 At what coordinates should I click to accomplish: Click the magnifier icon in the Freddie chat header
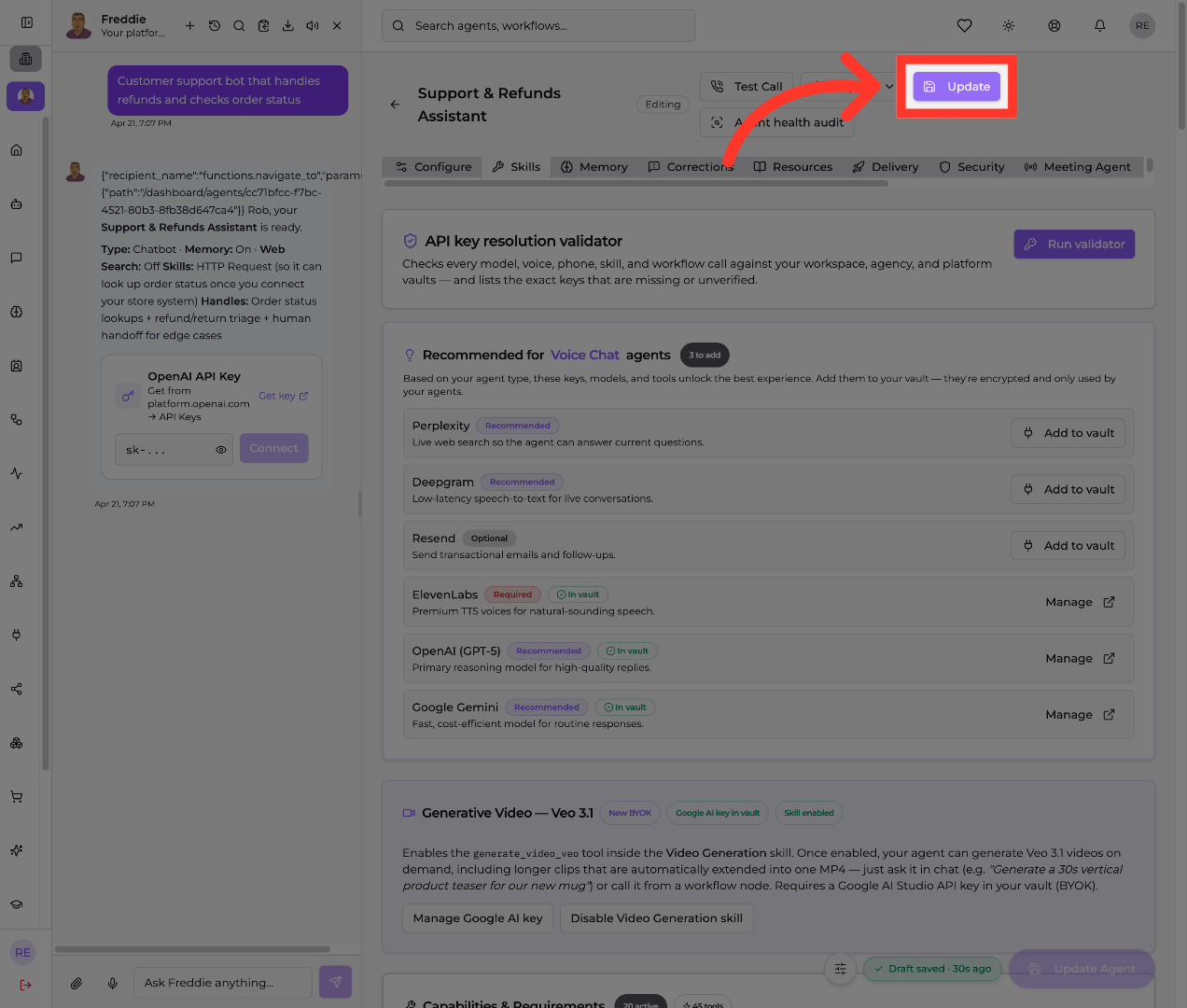(x=239, y=26)
